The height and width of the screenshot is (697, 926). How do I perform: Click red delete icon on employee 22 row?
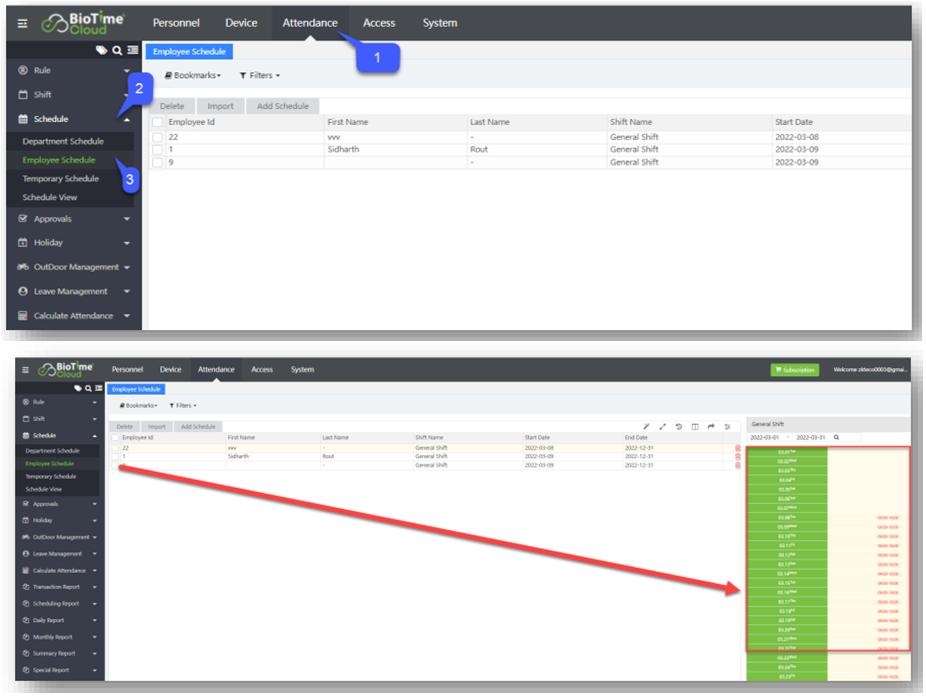[x=738, y=448]
